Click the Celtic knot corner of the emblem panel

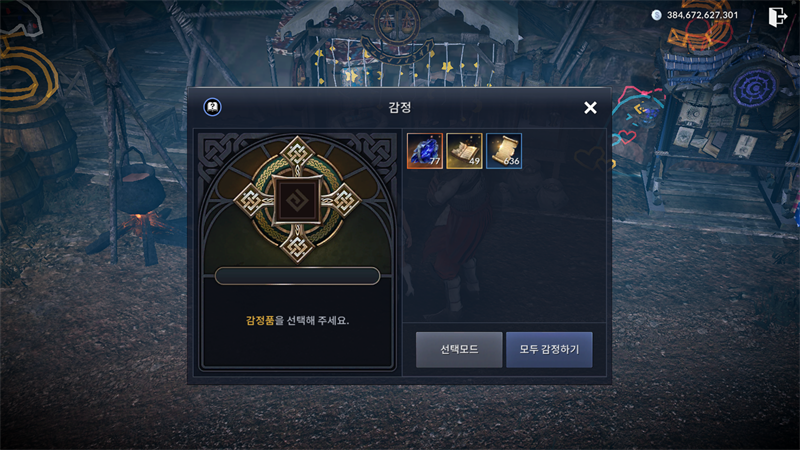click(217, 151)
